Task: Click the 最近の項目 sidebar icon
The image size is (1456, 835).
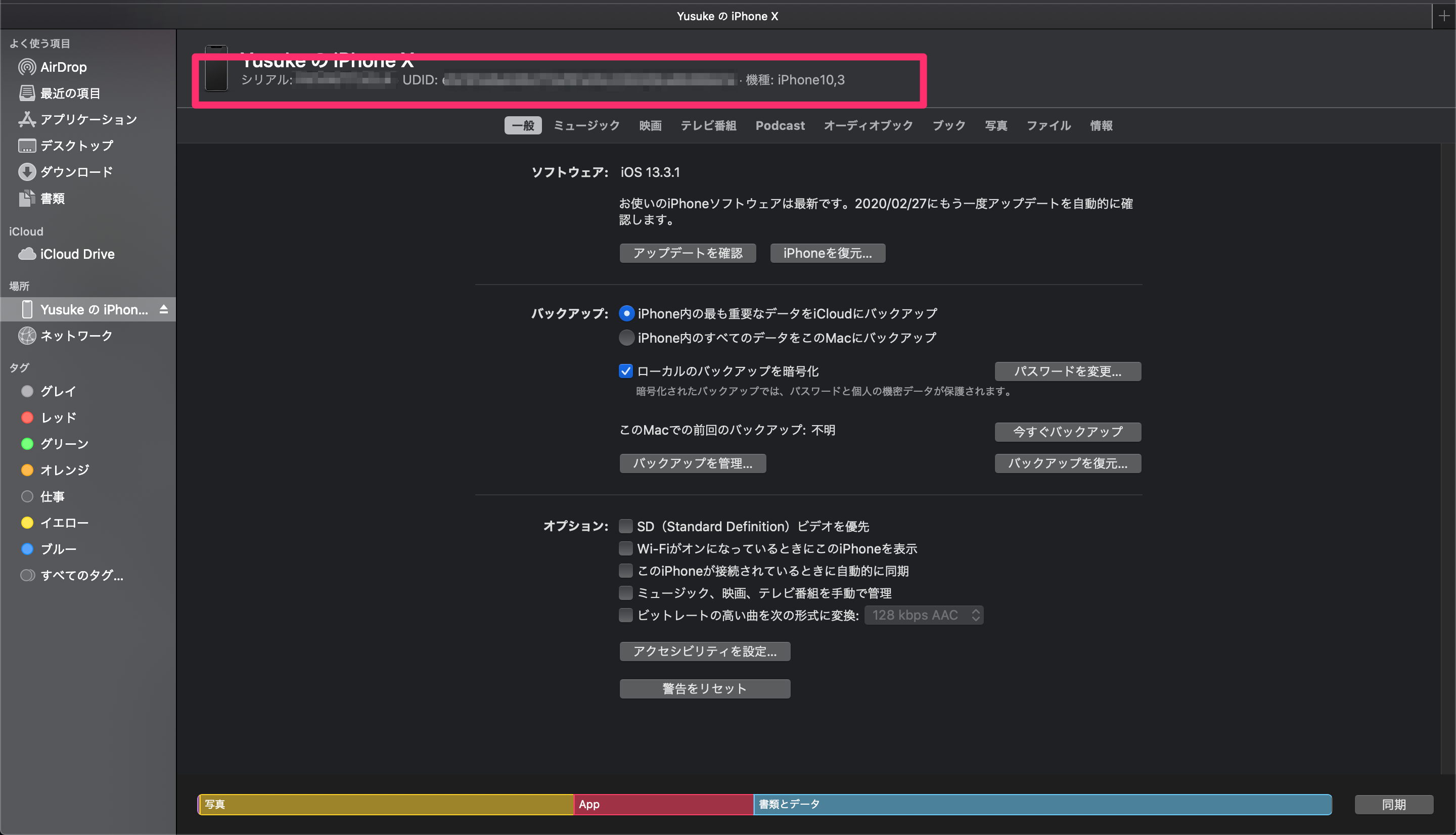Action: (x=27, y=93)
